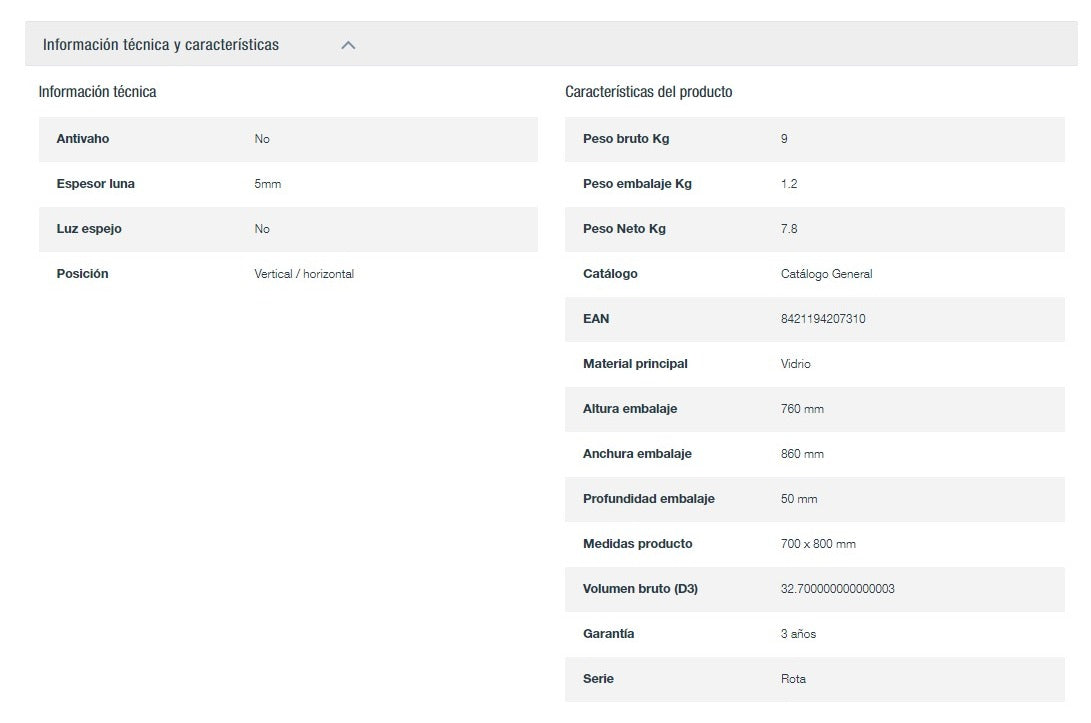Collapse the Información técnica y características section
1091x723 pixels.
coord(161,45)
